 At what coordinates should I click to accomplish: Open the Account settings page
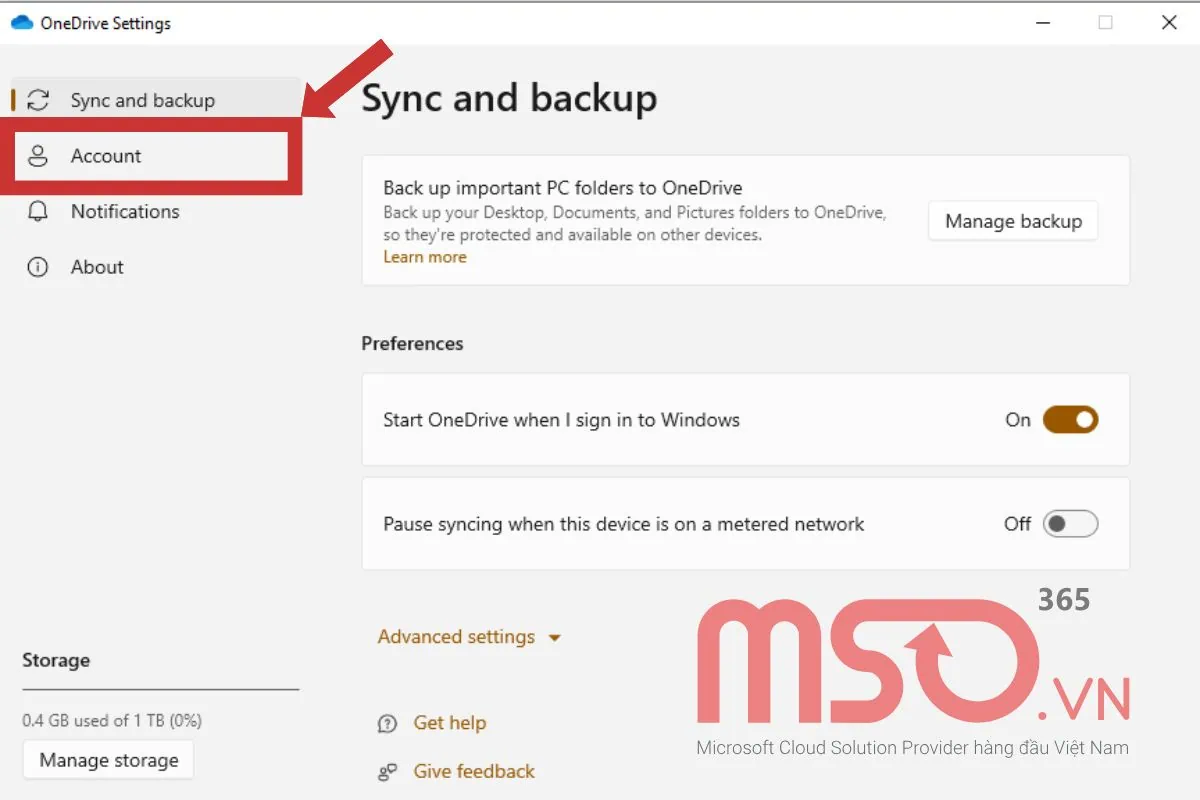[x=152, y=156]
